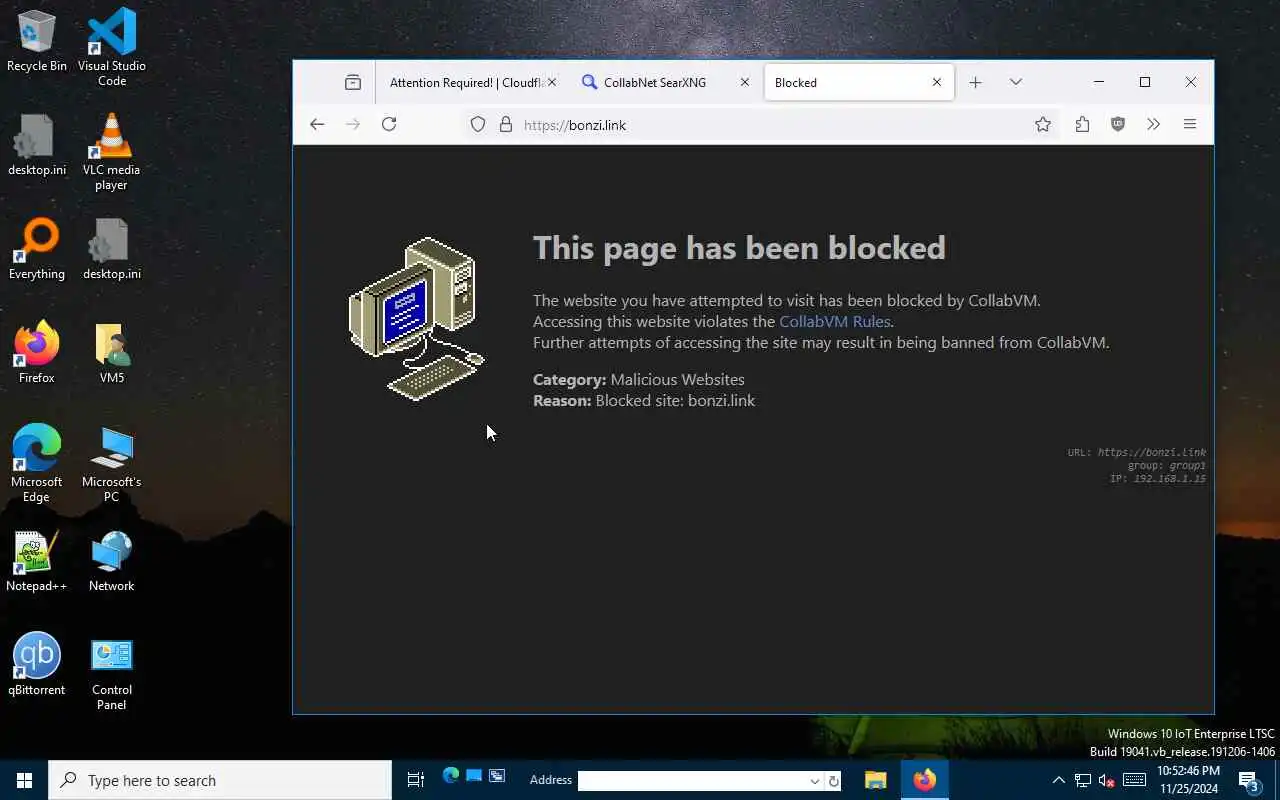Click the 'Category: Malicious Websites' text

click(x=638, y=380)
